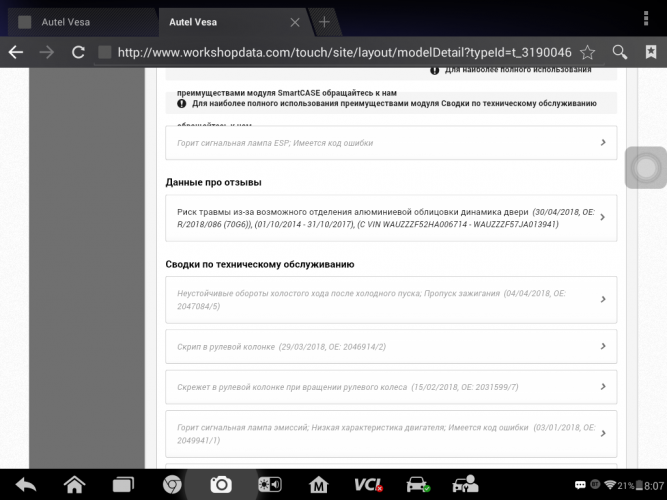Expand emissions warning lamp row chevron
The height and width of the screenshot is (500, 667).
click(603, 434)
